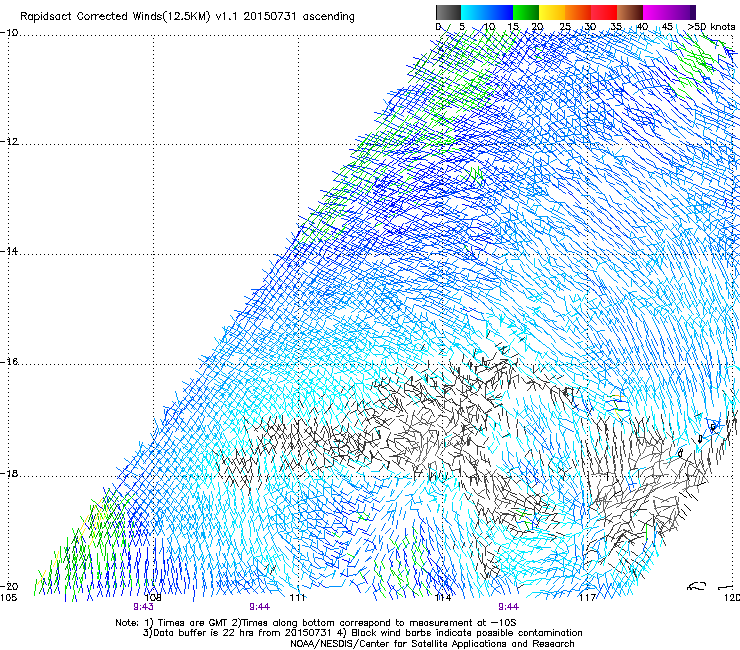
Task: Click the latitude label '-12'
Action: [x=9, y=142]
